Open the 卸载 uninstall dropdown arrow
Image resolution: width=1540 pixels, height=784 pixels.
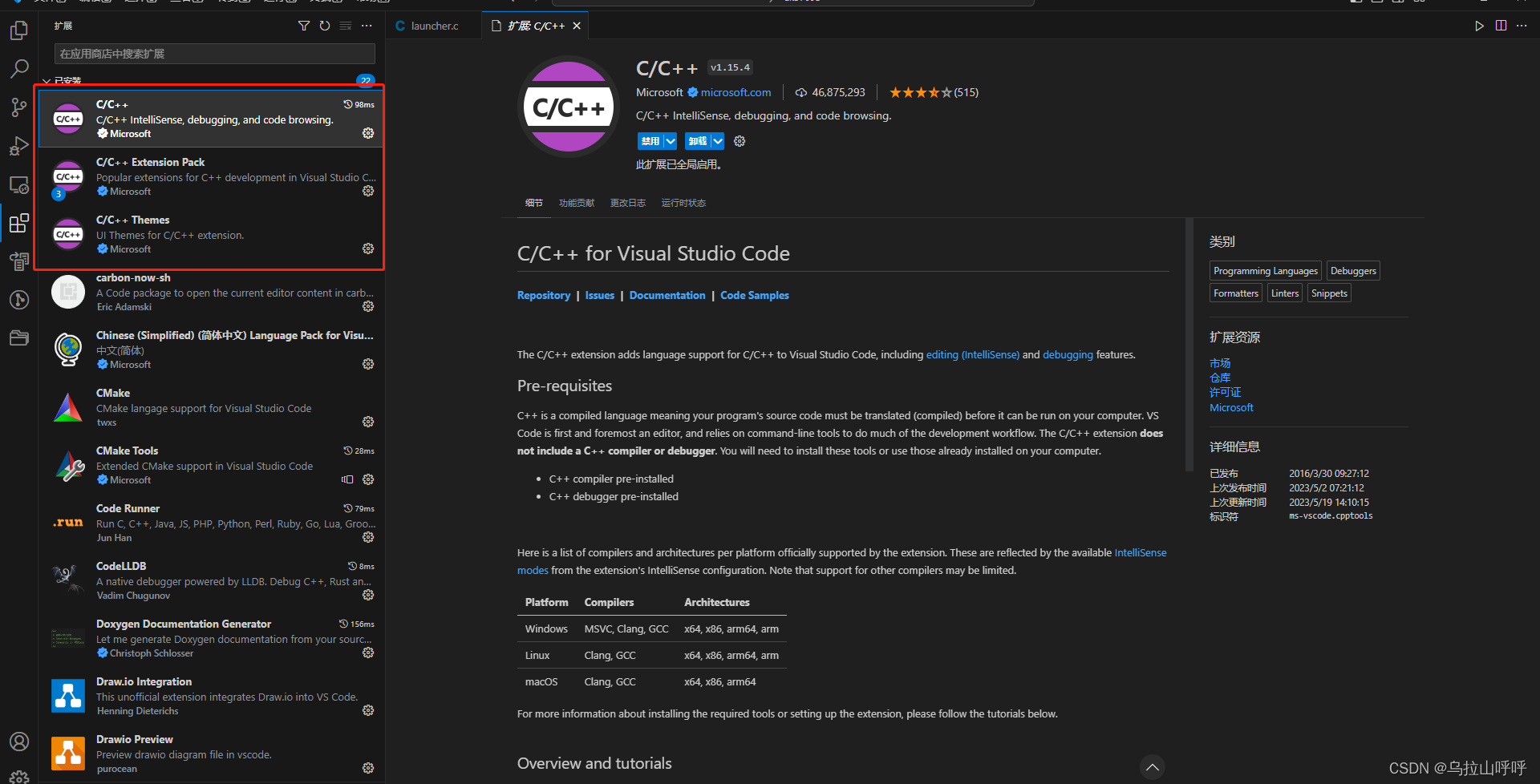click(x=718, y=142)
